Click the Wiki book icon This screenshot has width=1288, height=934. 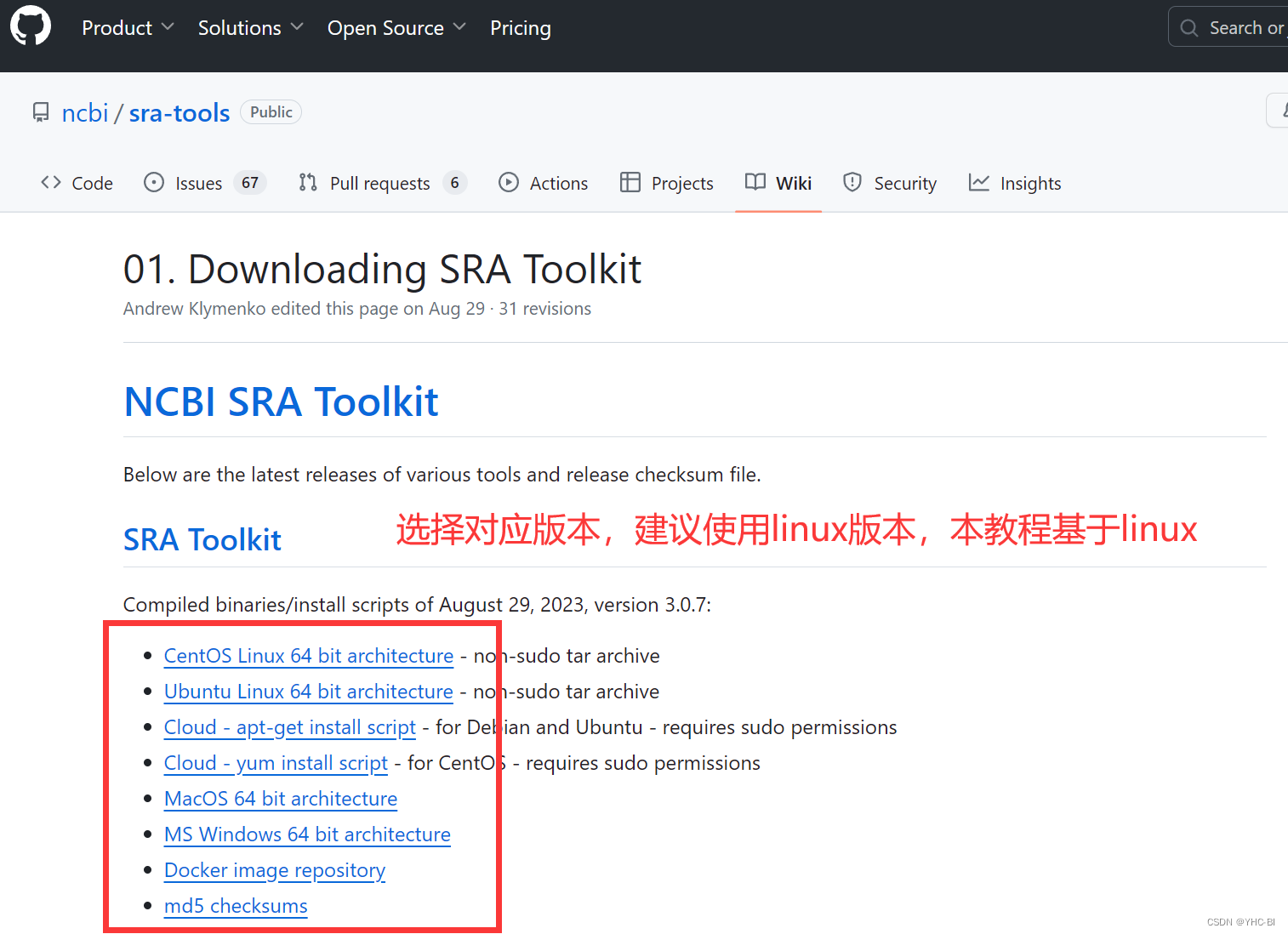click(x=755, y=182)
